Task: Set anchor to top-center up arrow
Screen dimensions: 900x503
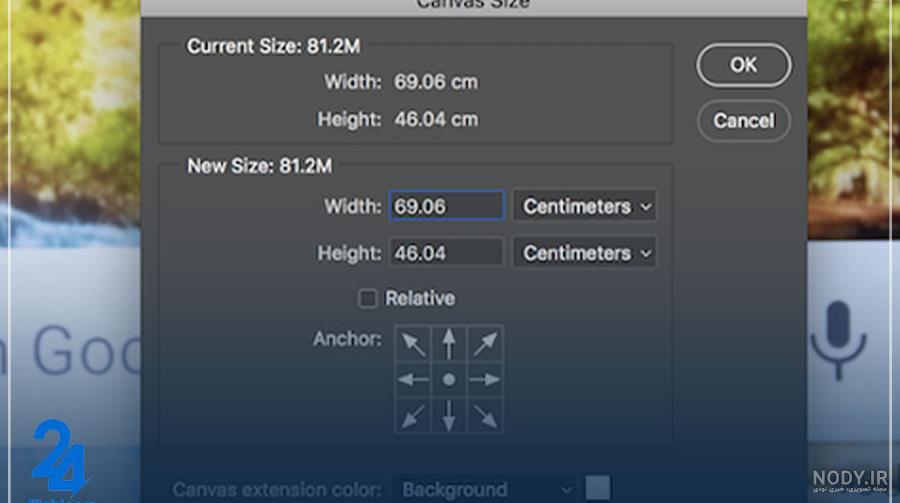Action: point(449,343)
